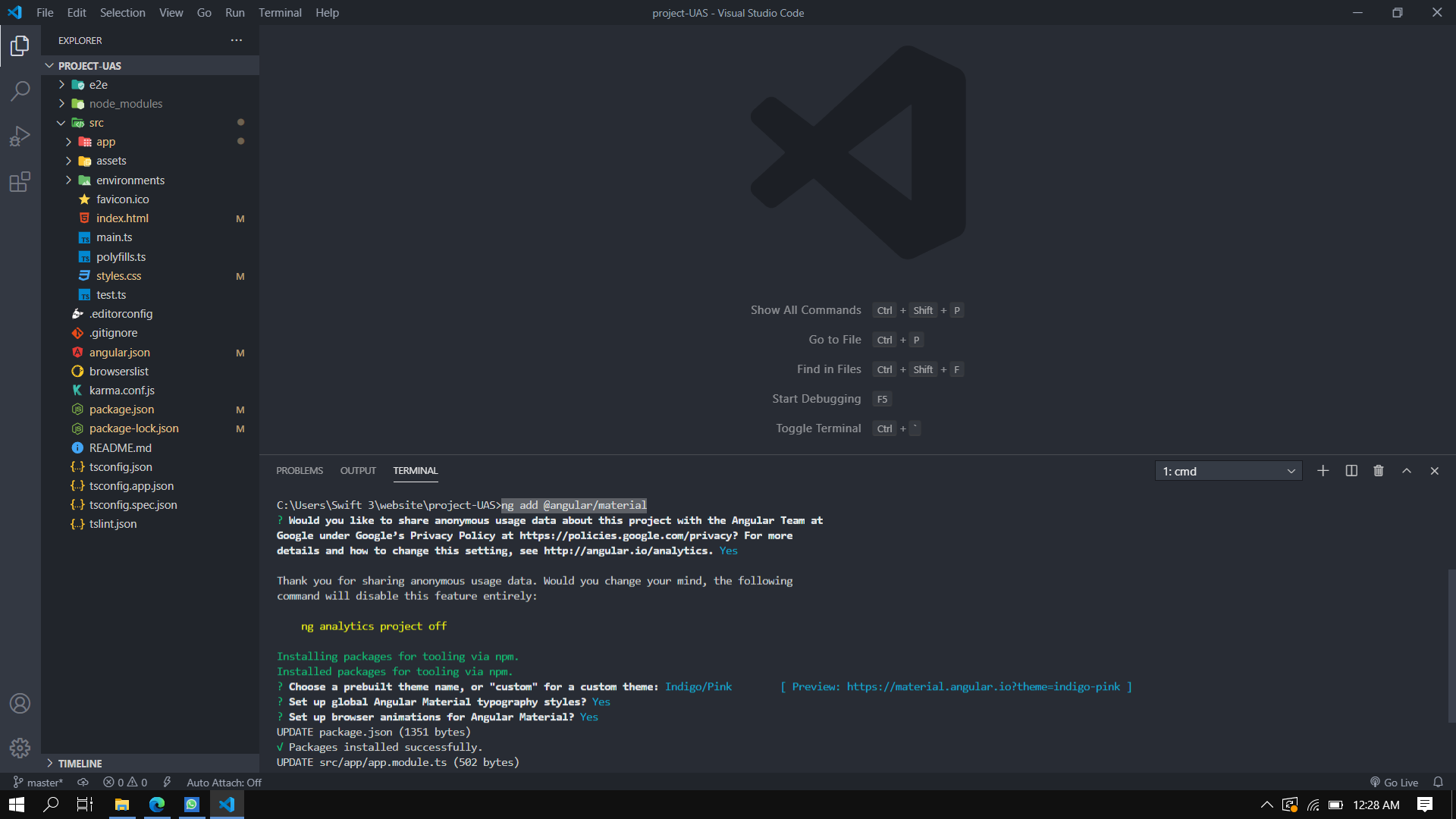1456x819 pixels.
Task: Open the Accounts menu icon
Action: [20, 703]
